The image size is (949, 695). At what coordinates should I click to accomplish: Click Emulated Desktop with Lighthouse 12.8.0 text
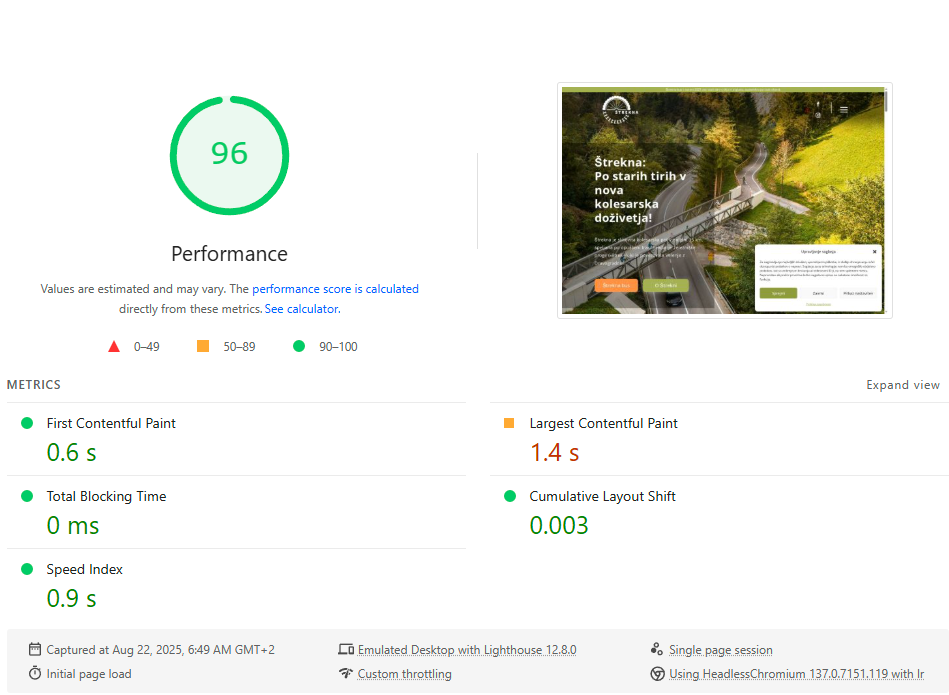tap(467, 650)
